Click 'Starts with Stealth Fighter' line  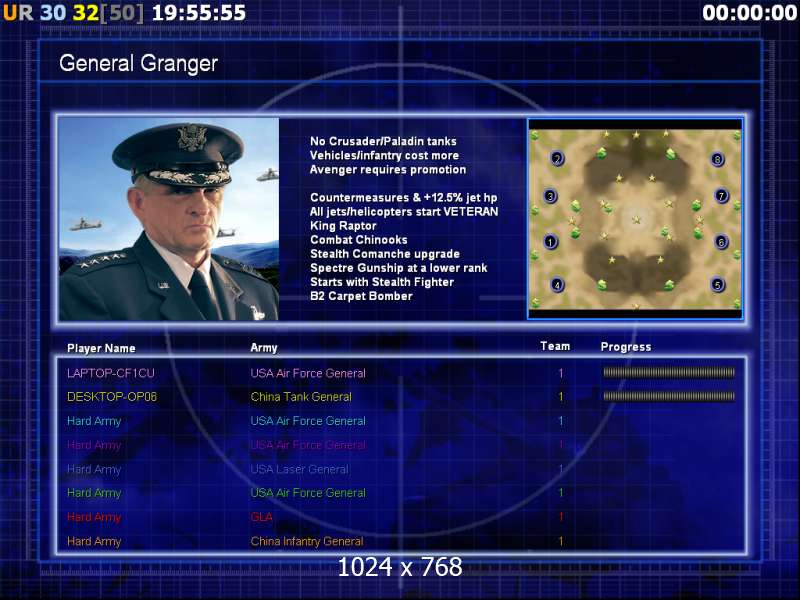(382, 282)
